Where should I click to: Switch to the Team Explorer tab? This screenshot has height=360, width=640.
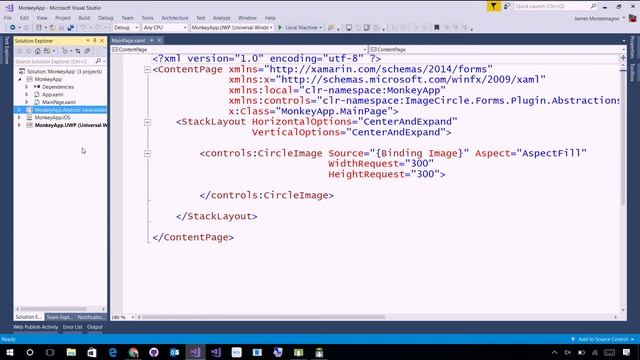click(x=59, y=317)
